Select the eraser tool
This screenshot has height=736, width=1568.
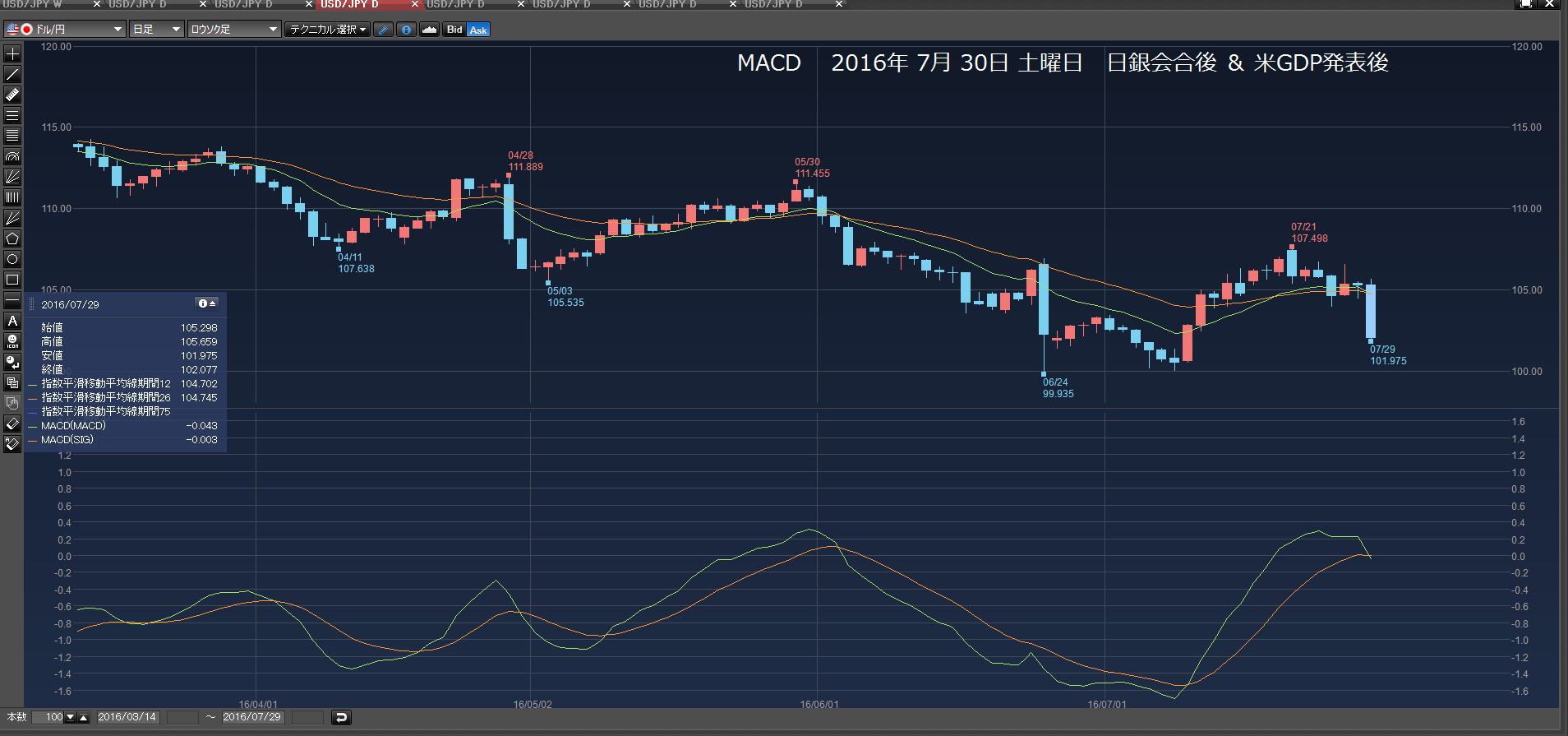(x=12, y=424)
